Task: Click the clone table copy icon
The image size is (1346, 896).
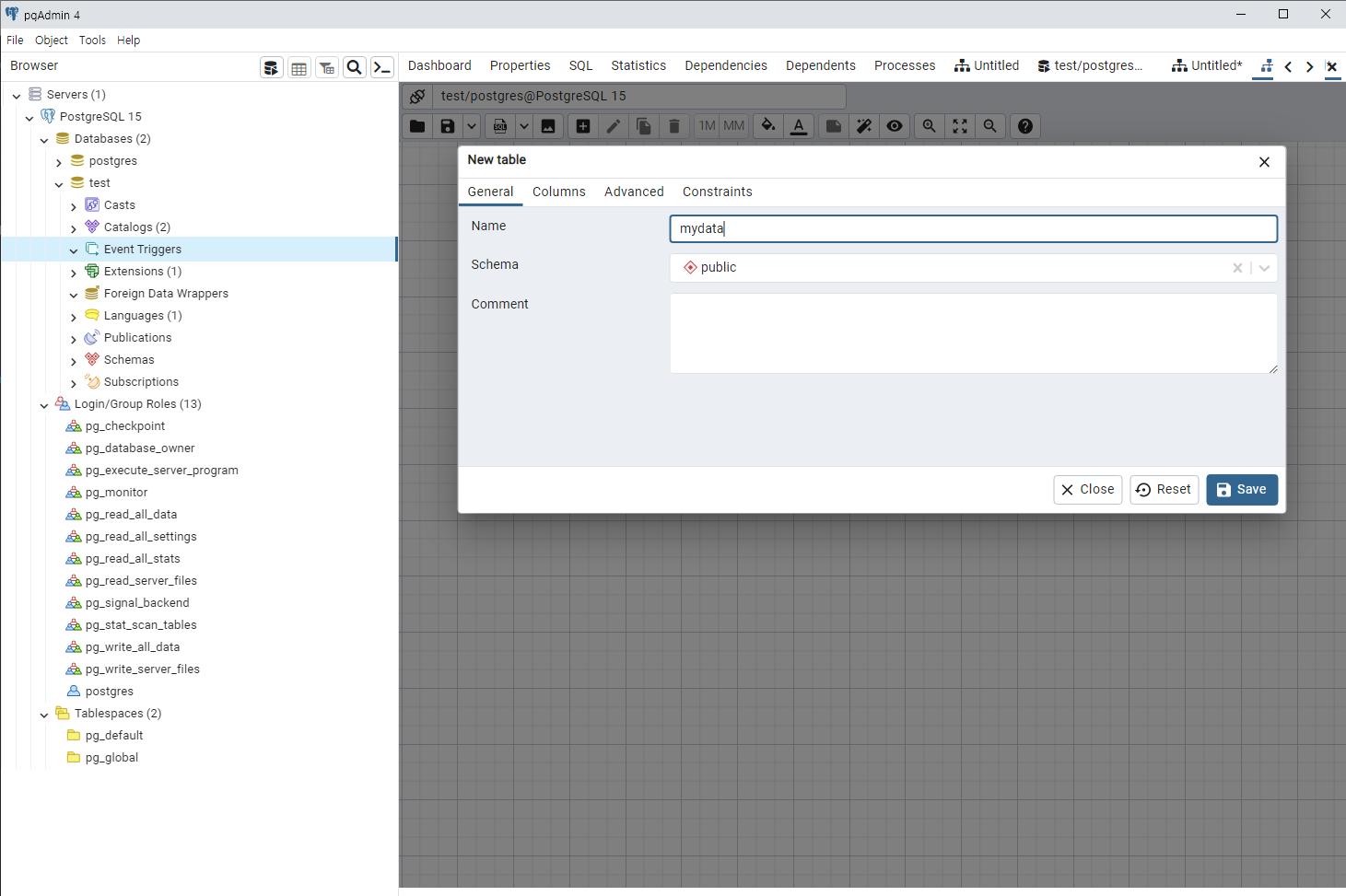Action: click(x=644, y=126)
